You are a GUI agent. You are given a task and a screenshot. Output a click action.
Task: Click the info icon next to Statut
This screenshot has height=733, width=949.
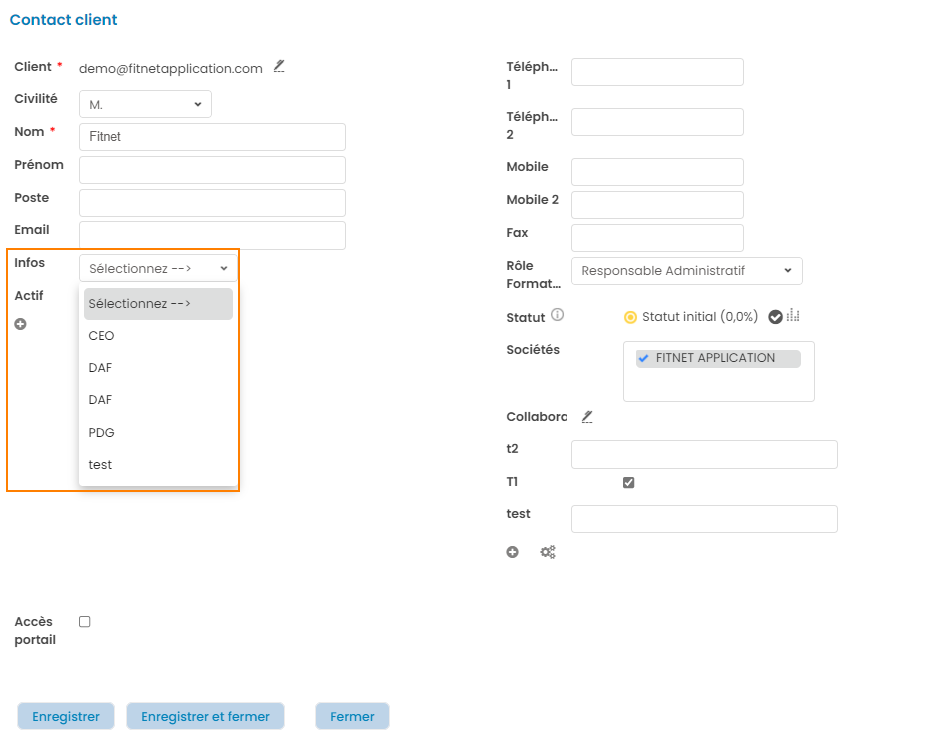pyautogui.click(x=558, y=315)
